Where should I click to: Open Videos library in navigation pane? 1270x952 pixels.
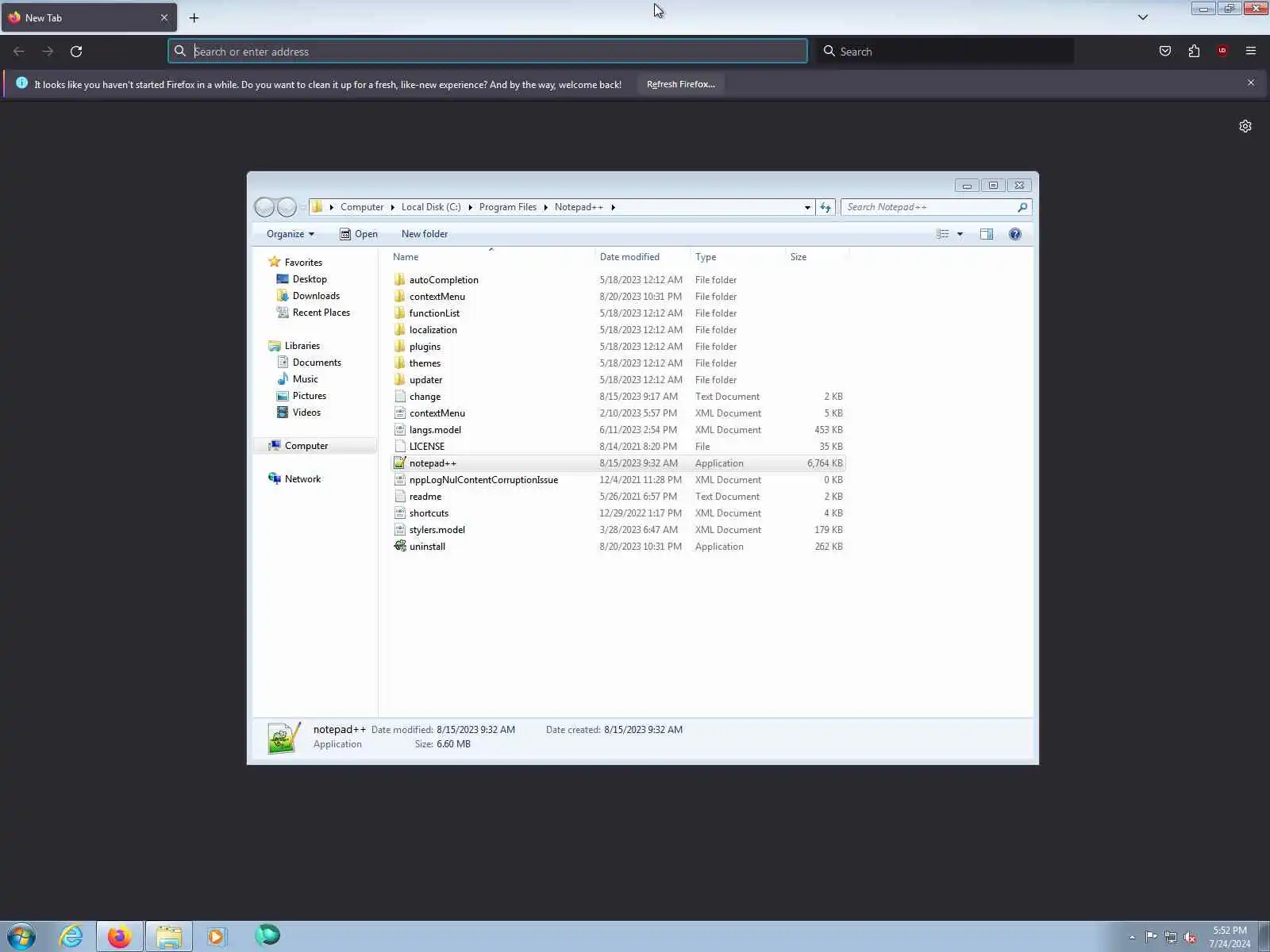[x=306, y=413]
